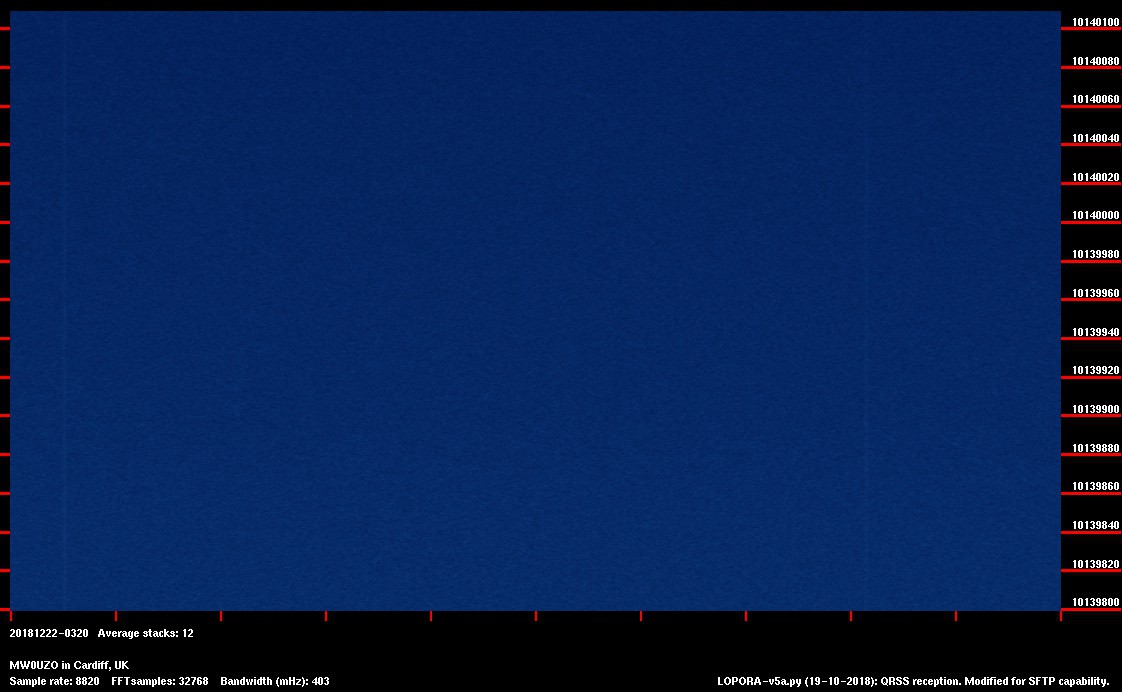Select the 10139800 frequency label
Image resolution: width=1122 pixels, height=692 pixels.
pos(1095,602)
